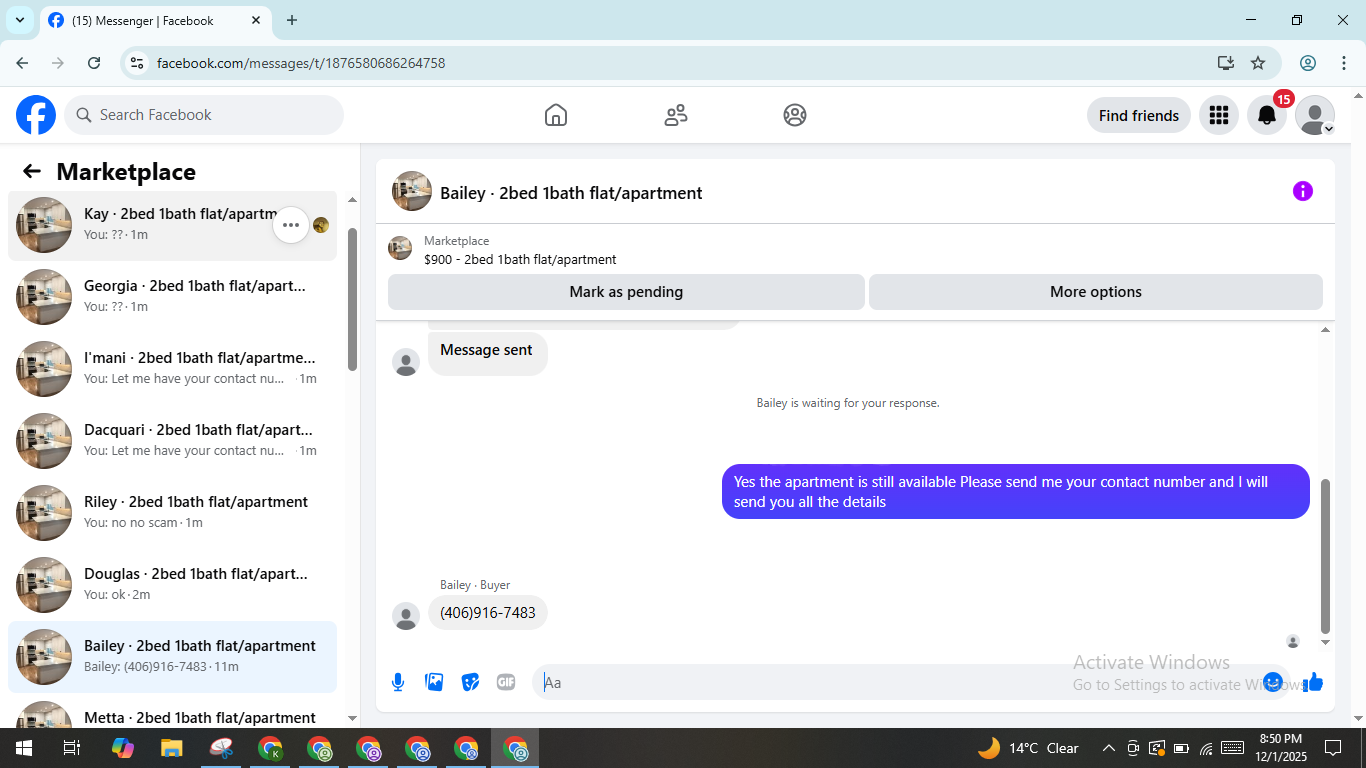The image size is (1366, 768).
Task: Send a thumbs-up like
Action: (1313, 682)
